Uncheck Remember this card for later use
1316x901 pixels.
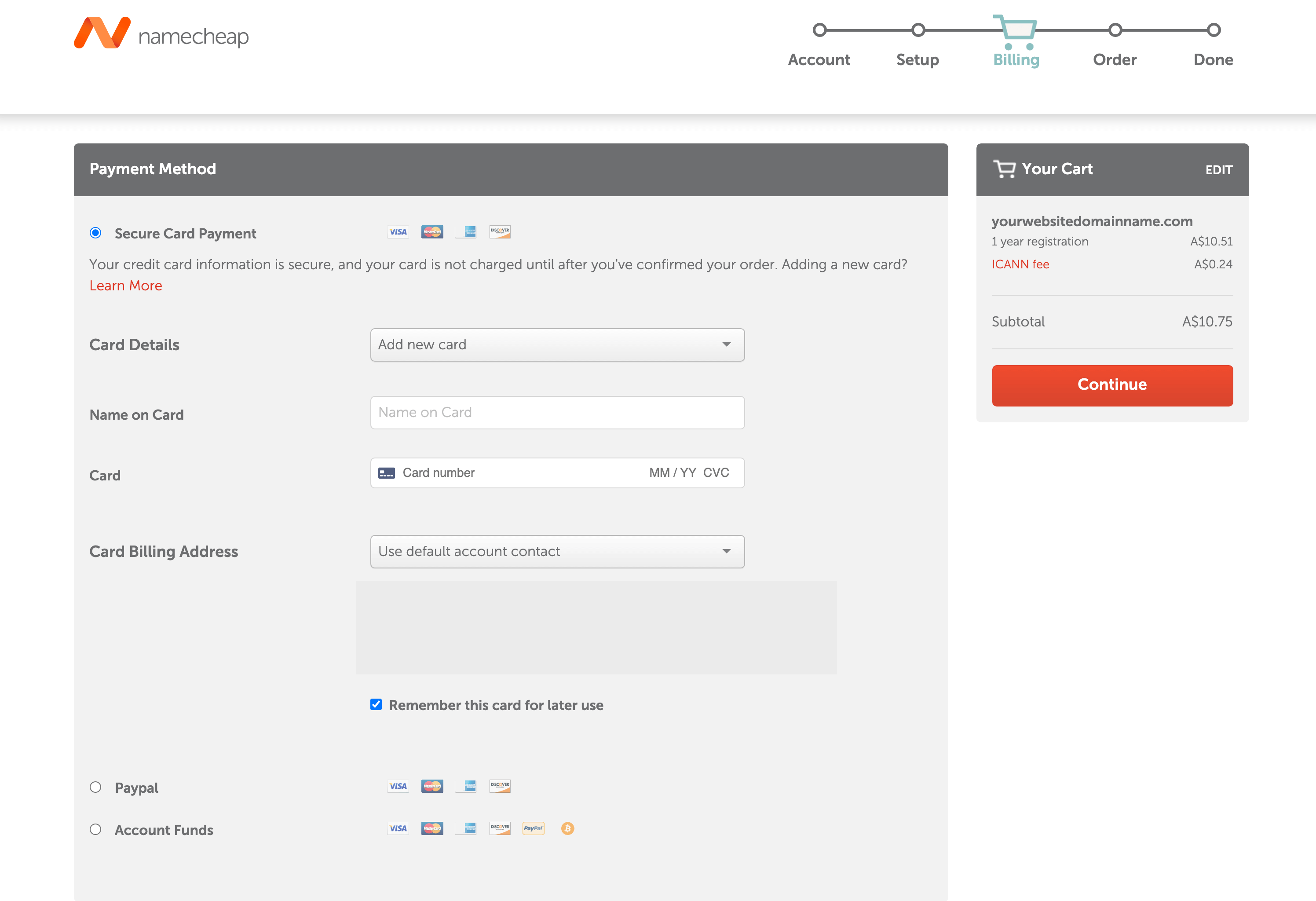[x=376, y=704]
